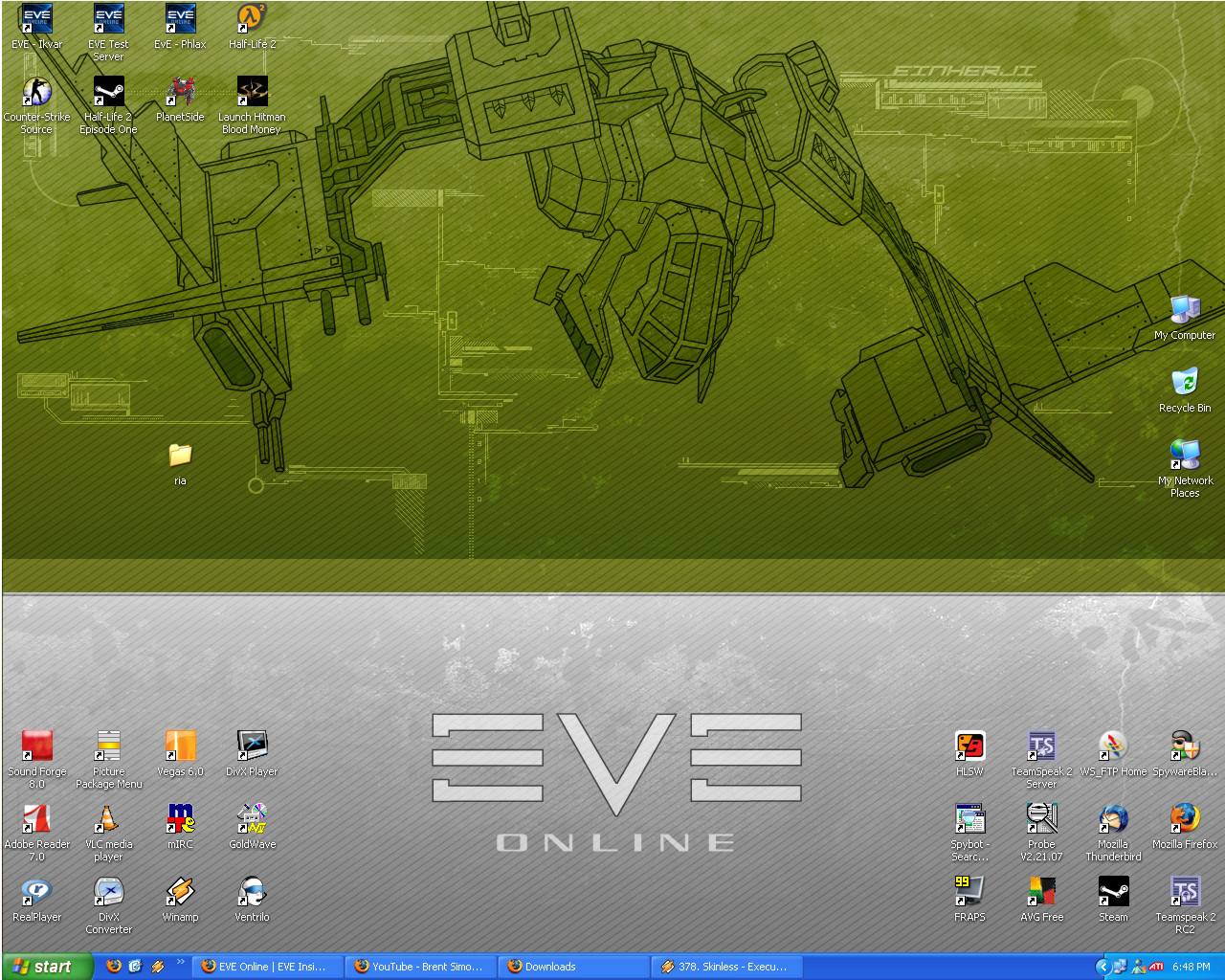The height and width of the screenshot is (980, 1225).
Task: Click the network computers tray icon
Action: 1120,967
